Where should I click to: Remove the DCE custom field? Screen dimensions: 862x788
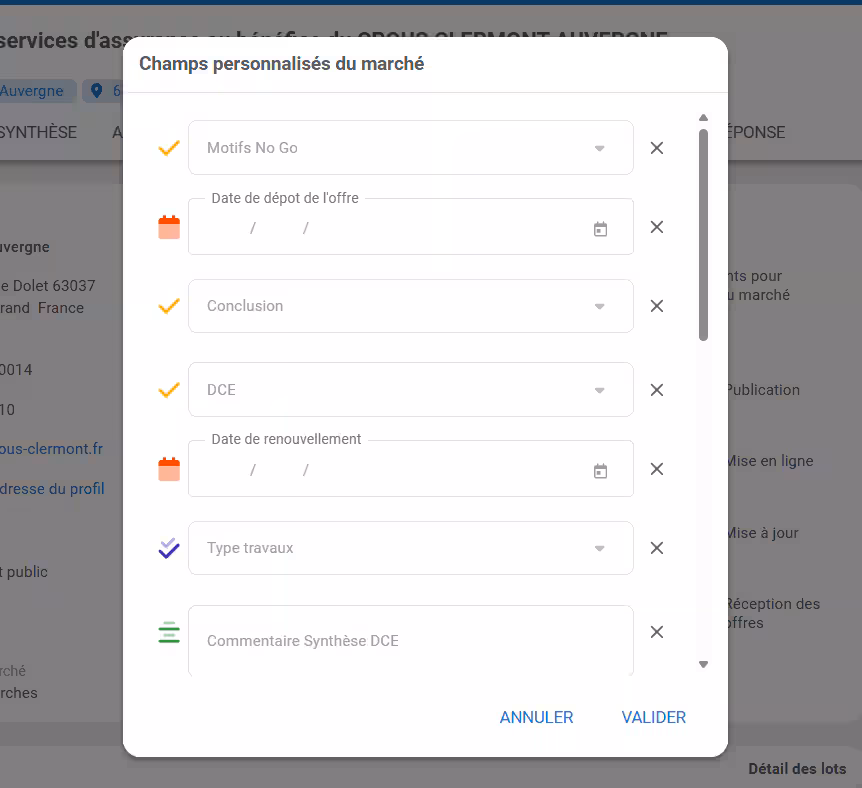coord(657,390)
